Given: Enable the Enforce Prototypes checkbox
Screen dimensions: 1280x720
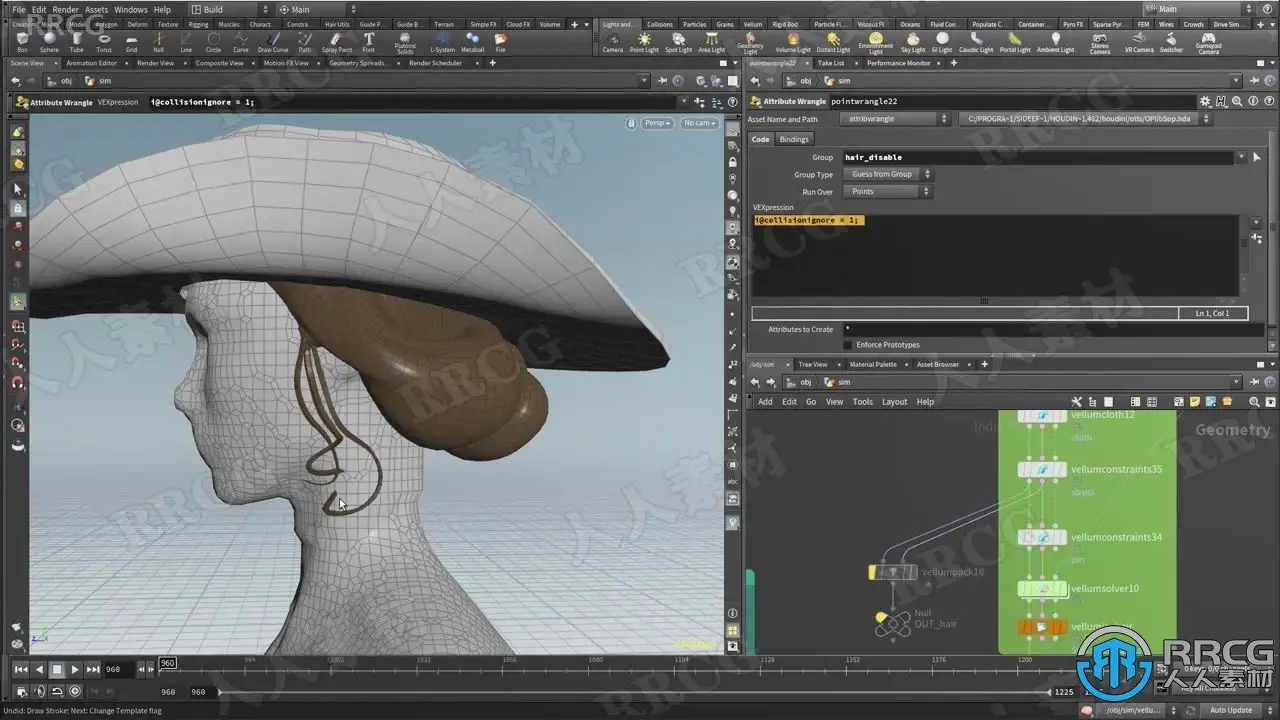Looking at the screenshot, I should coord(848,345).
